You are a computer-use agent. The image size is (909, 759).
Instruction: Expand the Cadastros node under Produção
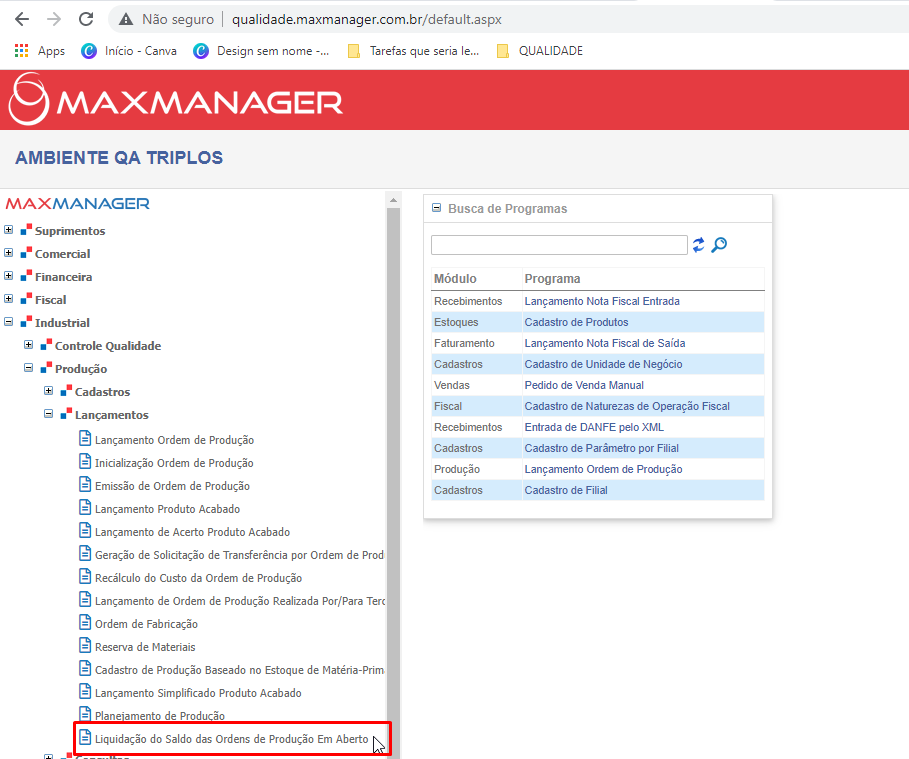[x=49, y=391]
